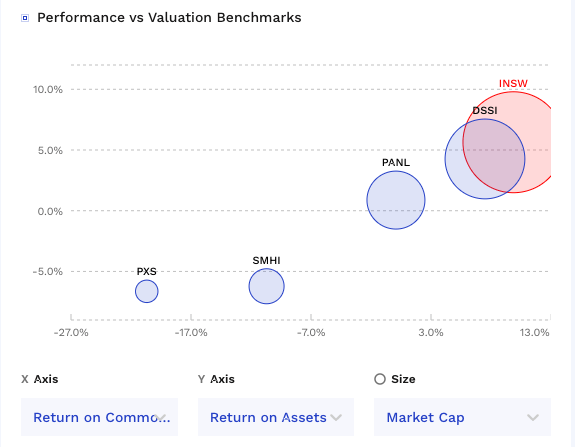
Task: Click the X Axis label
Action: pyautogui.click(x=40, y=379)
